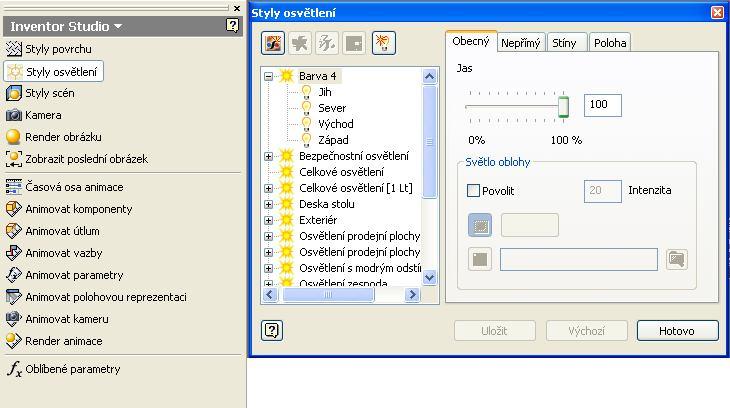Click skylight image path text field
The image size is (730, 408).
579,259
